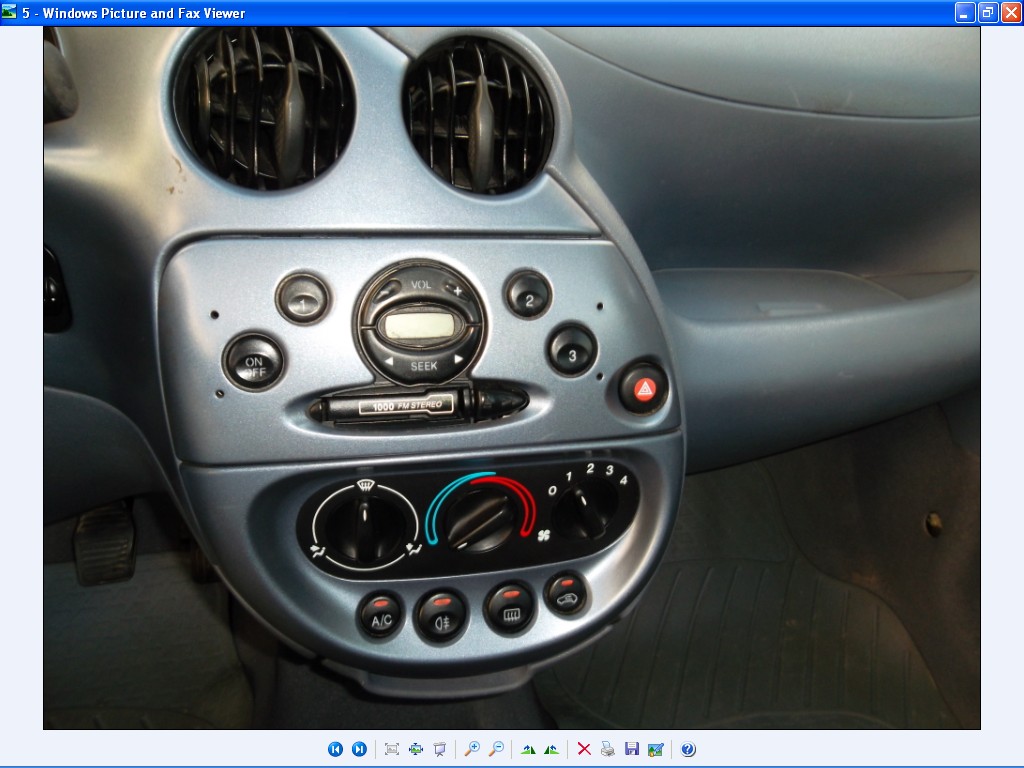The height and width of the screenshot is (768, 1024).
Task: Show image at actual size
Action: coord(416,749)
